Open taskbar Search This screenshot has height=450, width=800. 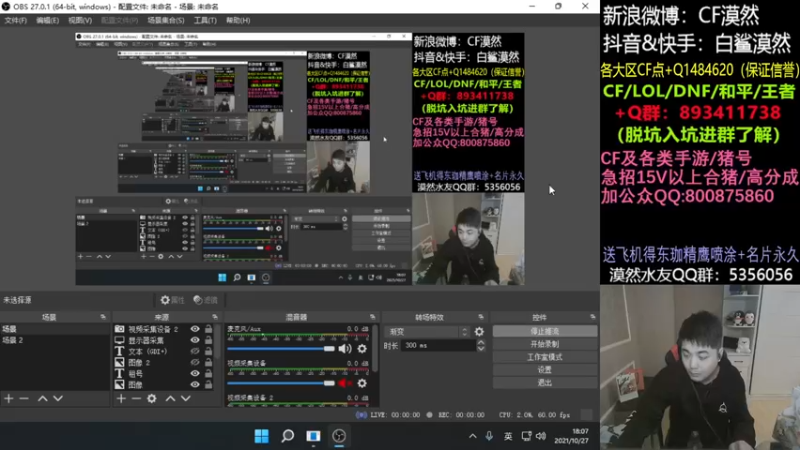288,436
